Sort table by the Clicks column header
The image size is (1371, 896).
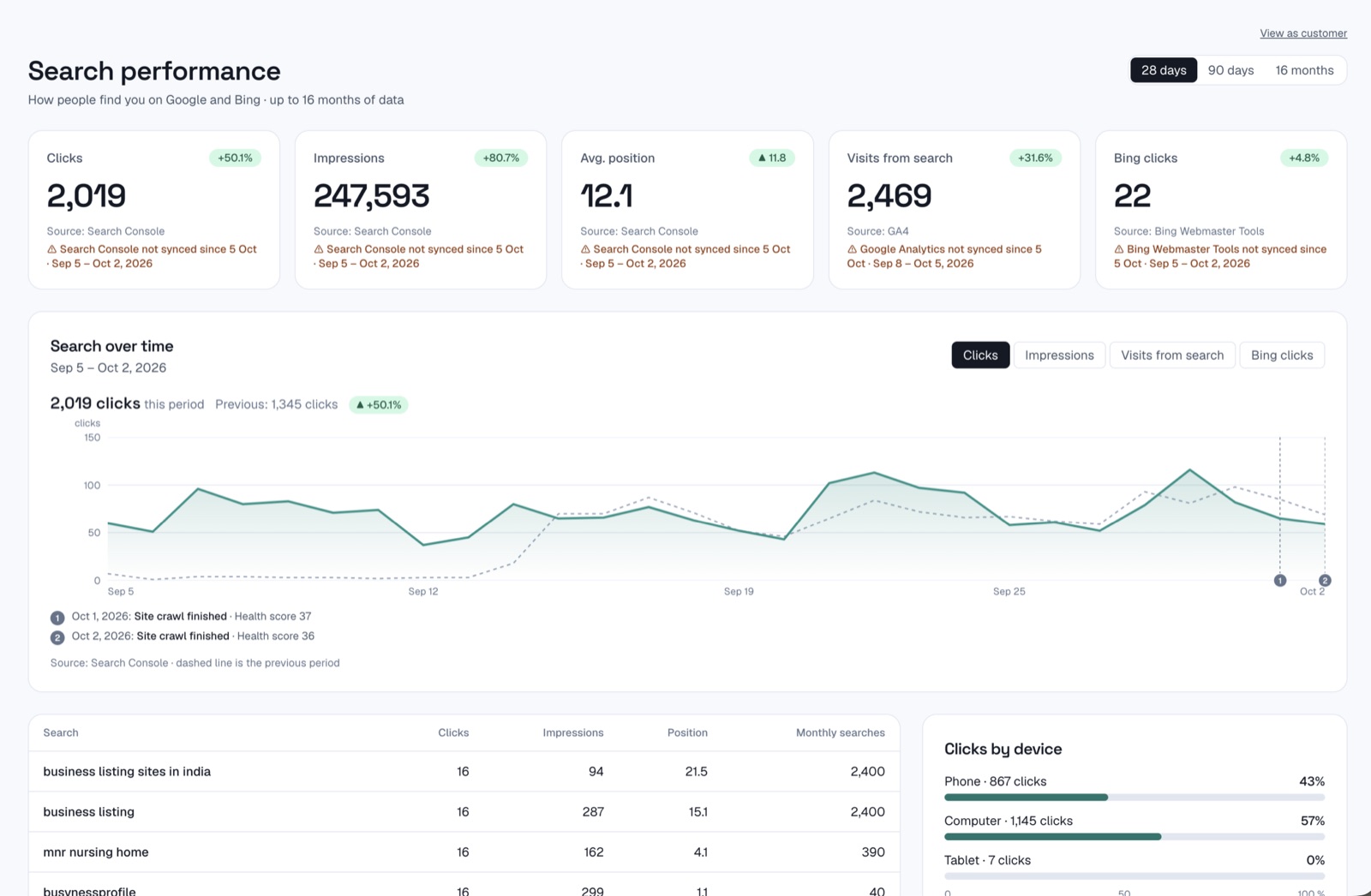453,732
